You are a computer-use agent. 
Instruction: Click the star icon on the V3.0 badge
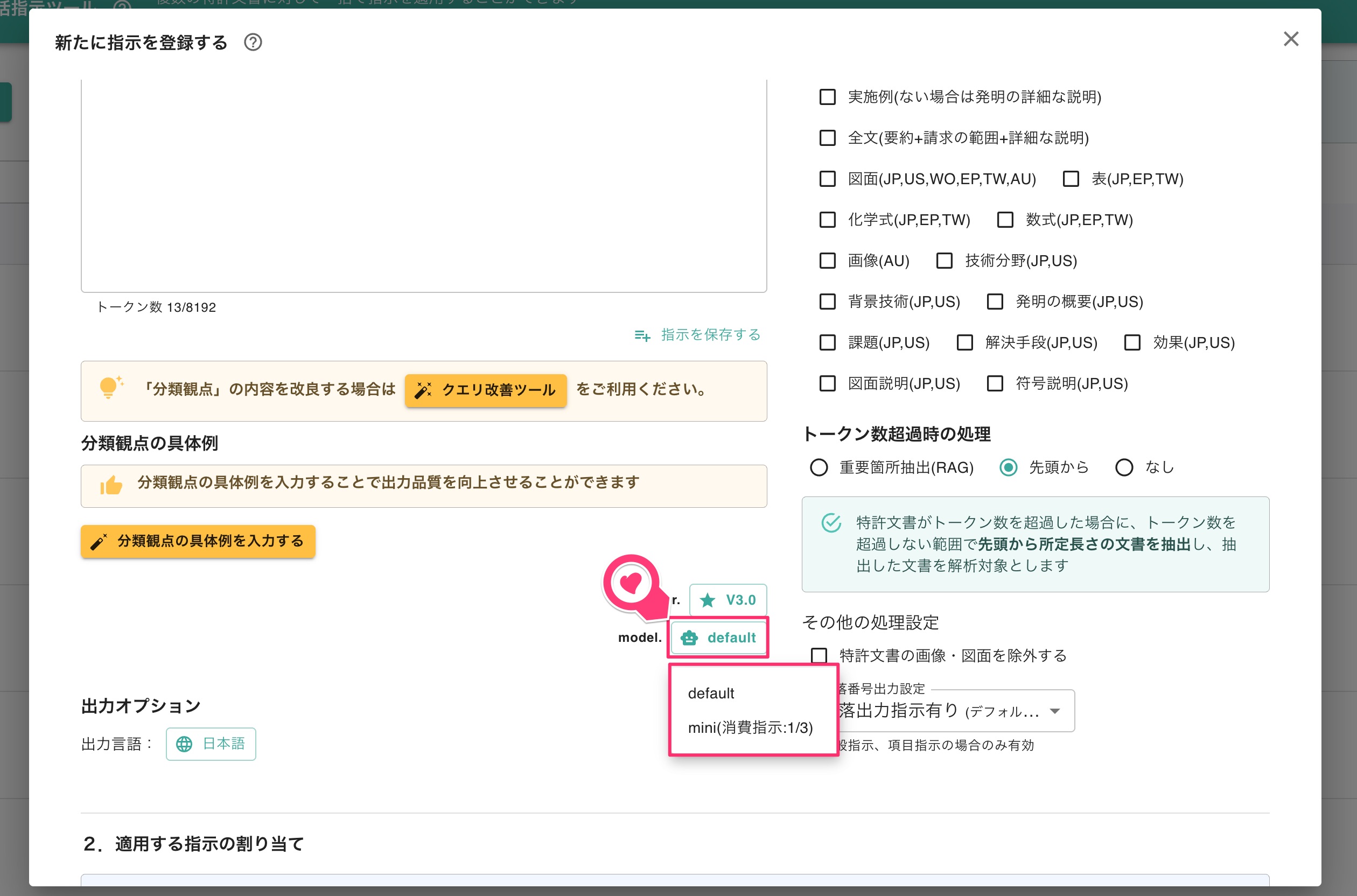point(708,600)
